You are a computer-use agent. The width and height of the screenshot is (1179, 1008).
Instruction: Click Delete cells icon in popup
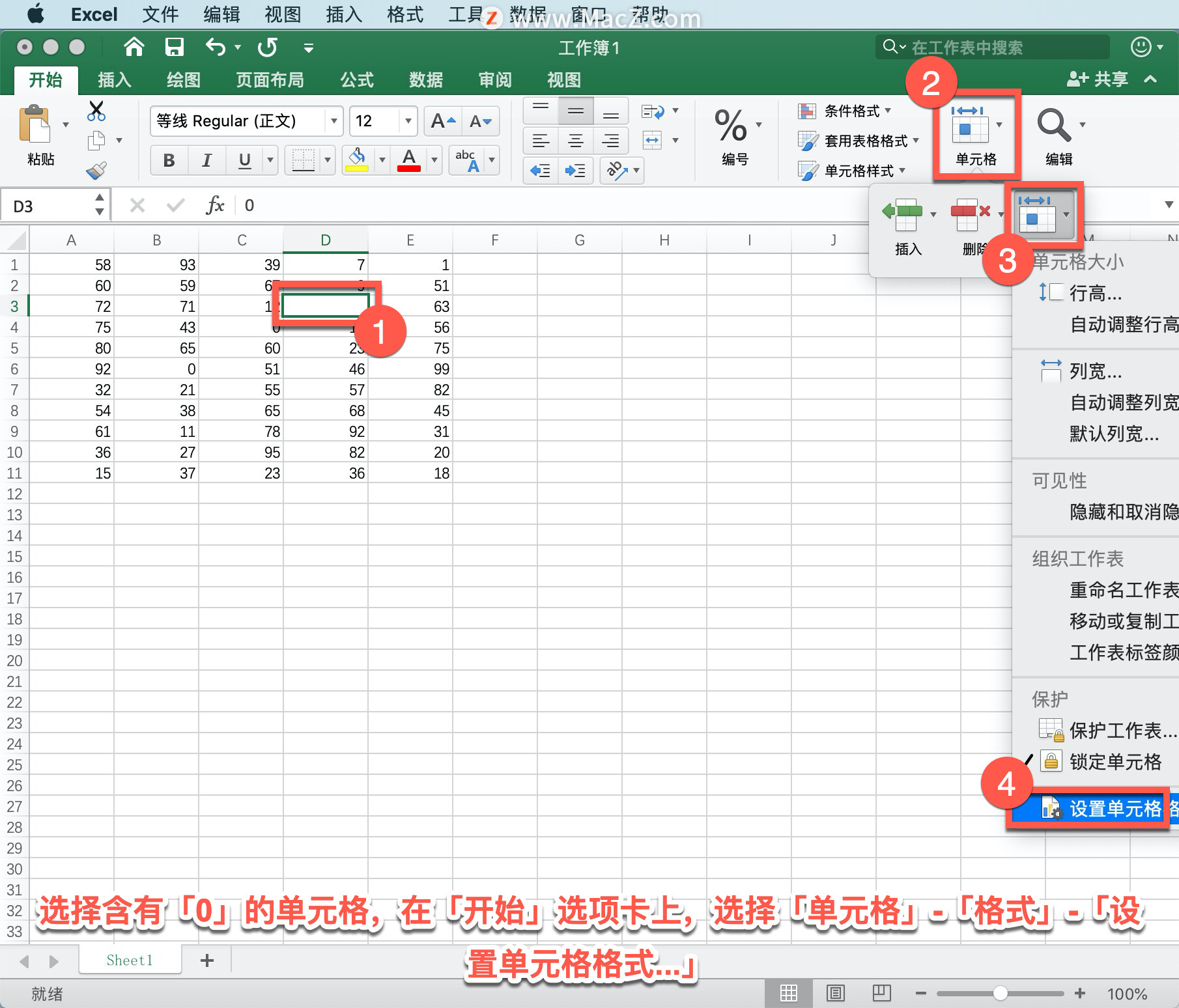(x=971, y=214)
